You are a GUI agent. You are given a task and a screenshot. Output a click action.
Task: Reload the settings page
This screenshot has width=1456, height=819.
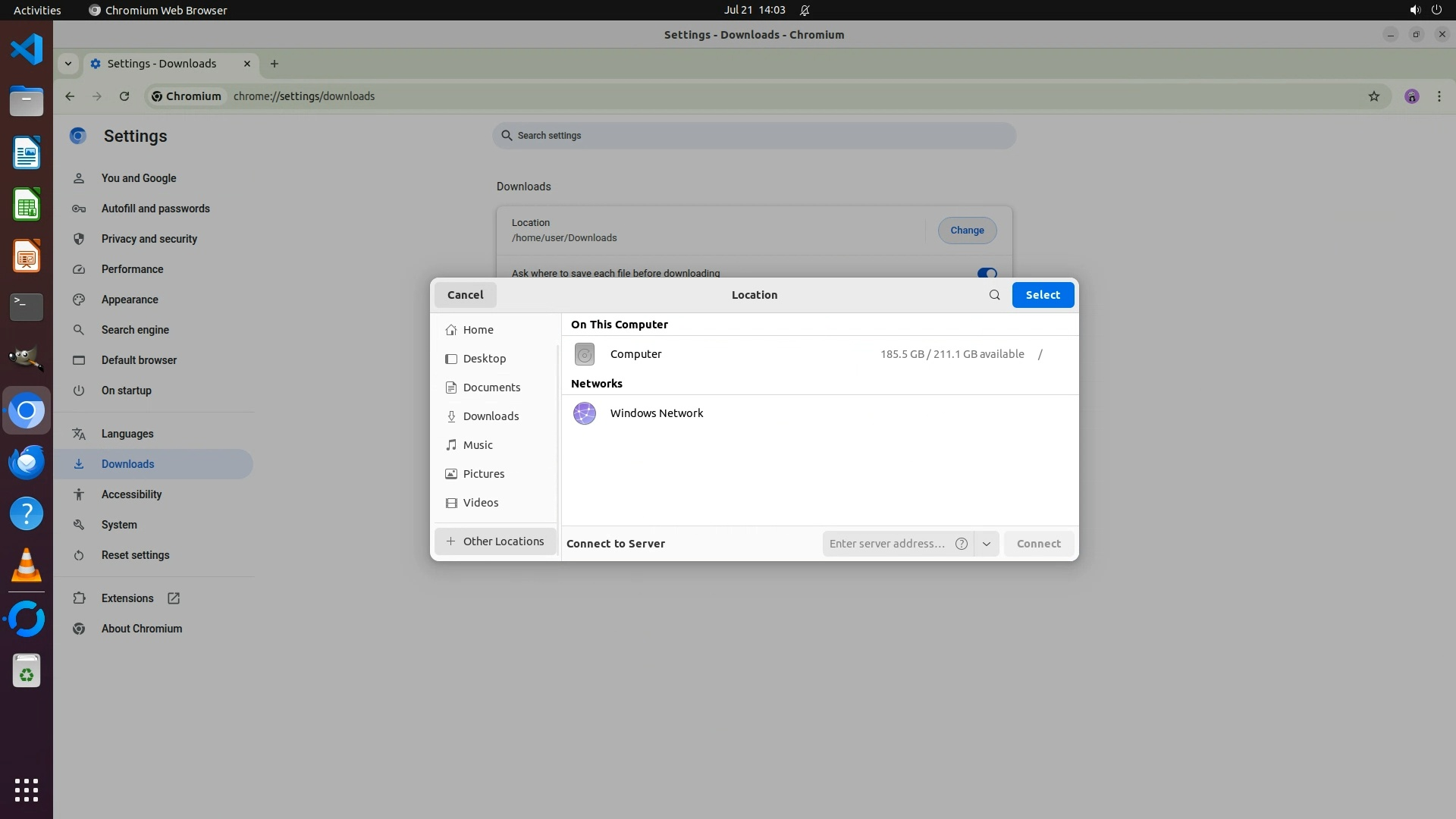124,96
